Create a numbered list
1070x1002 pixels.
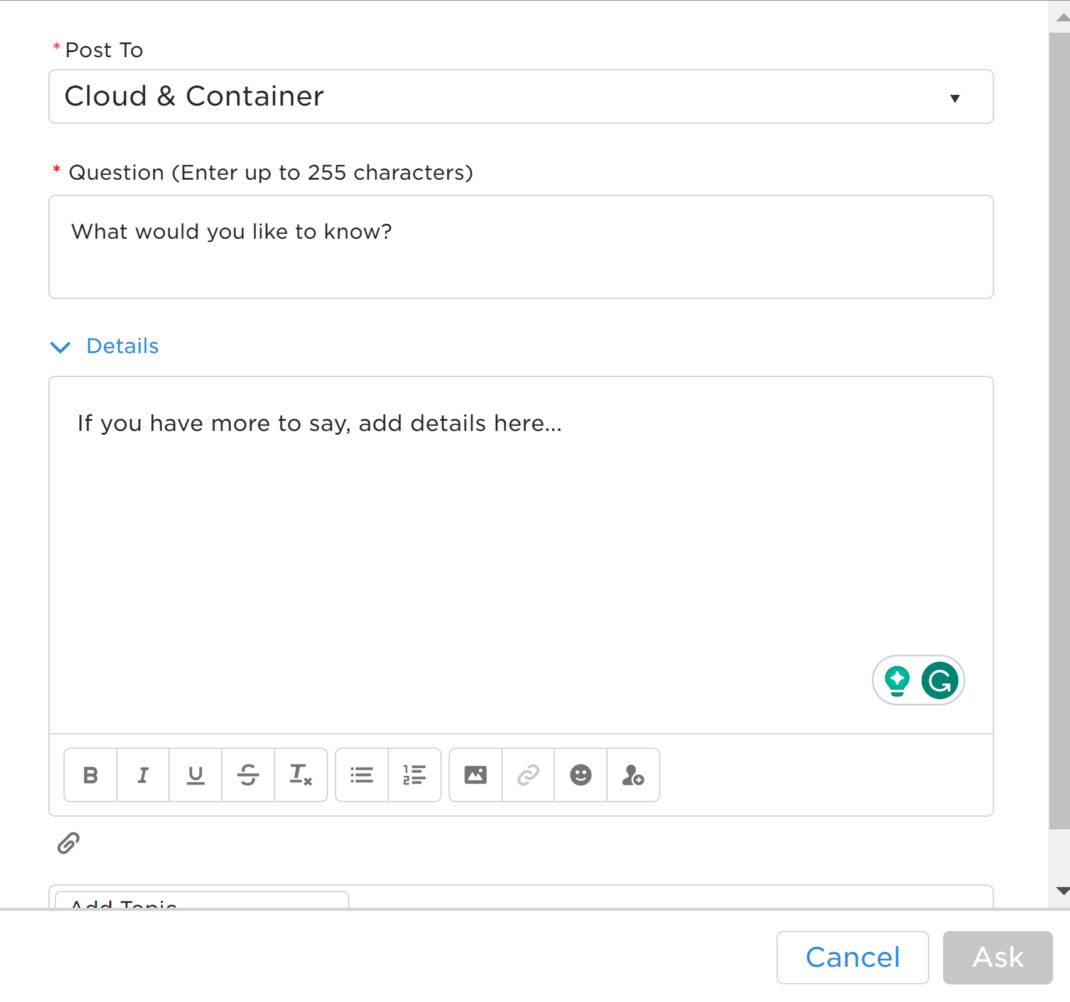tap(414, 774)
